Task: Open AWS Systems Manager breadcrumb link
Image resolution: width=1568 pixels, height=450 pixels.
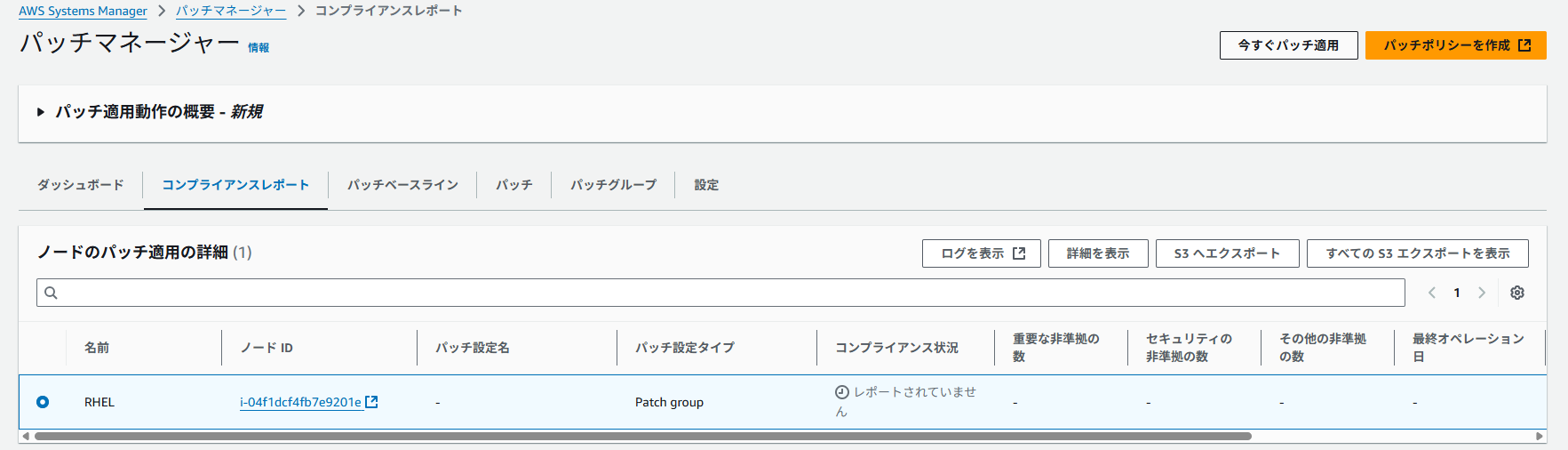Action: coord(83,11)
